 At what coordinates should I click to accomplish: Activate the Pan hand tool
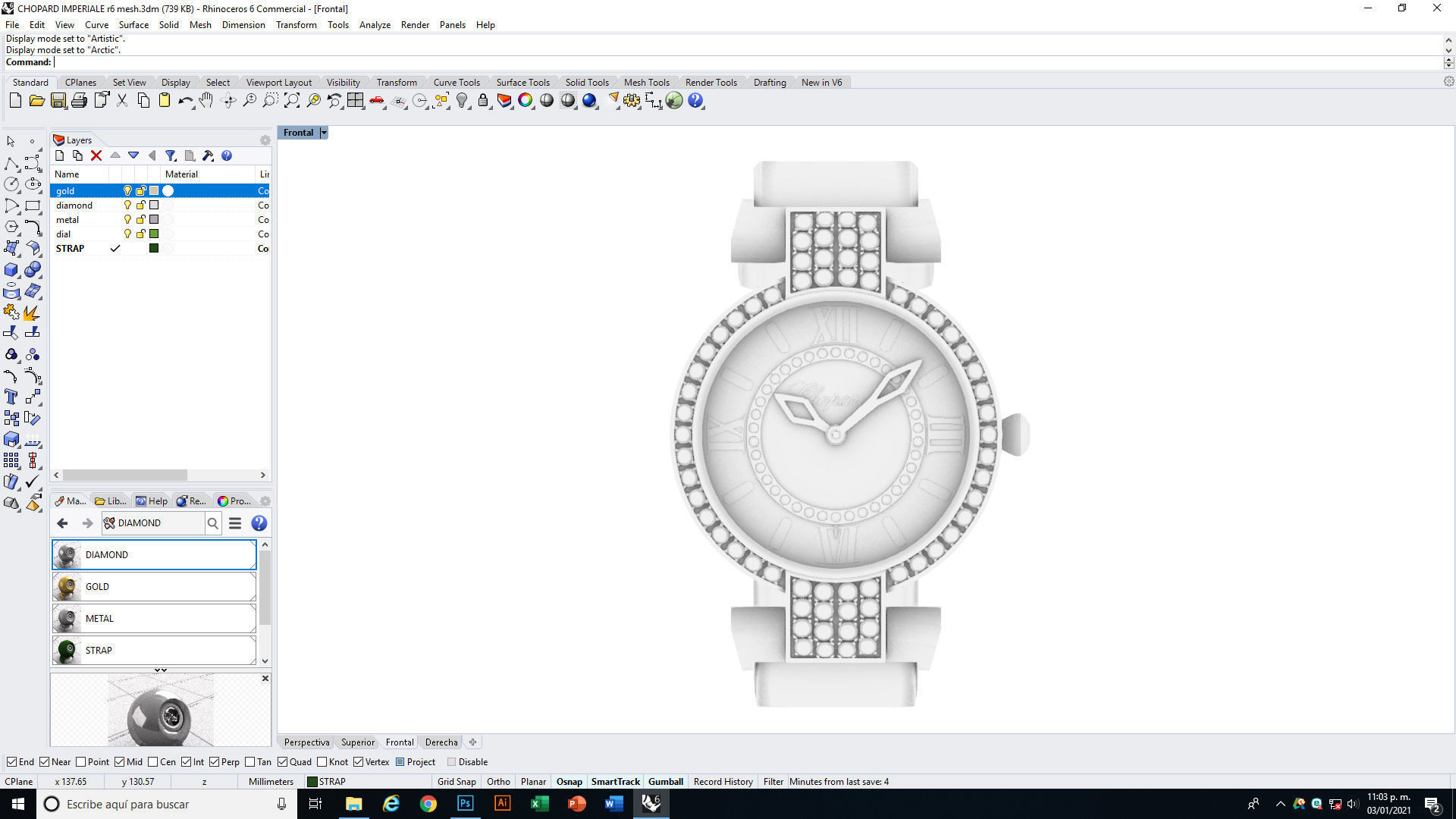coord(206,100)
